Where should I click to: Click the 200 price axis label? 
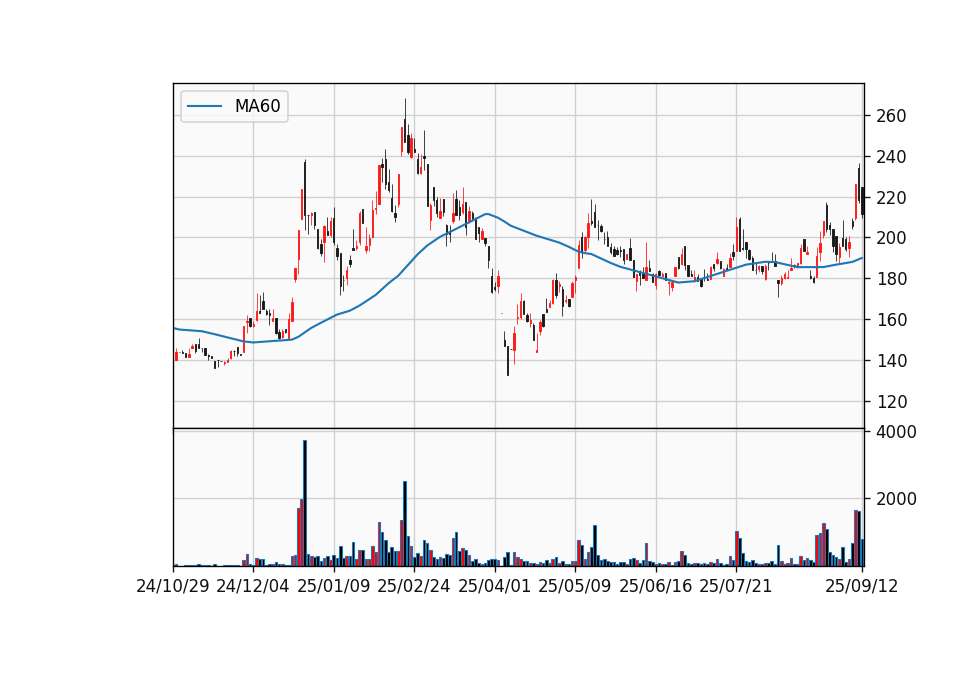(x=891, y=238)
